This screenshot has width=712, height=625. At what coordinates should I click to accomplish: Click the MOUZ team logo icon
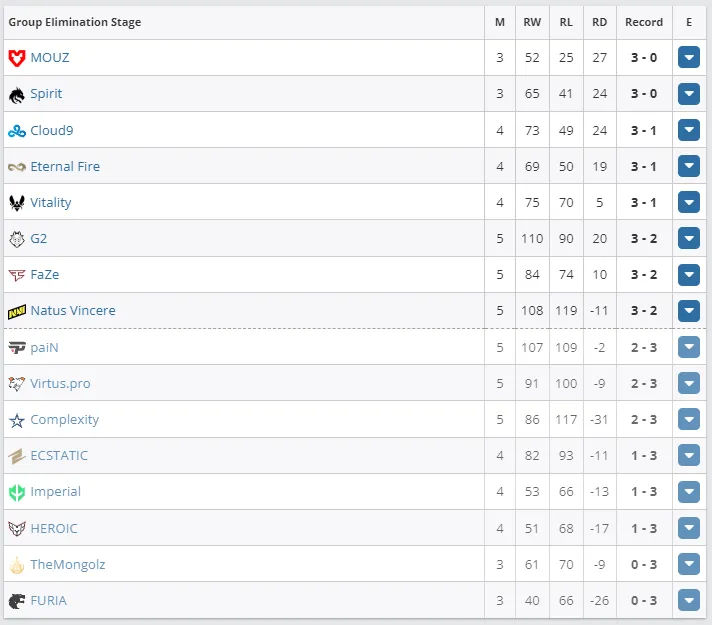[17, 58]
